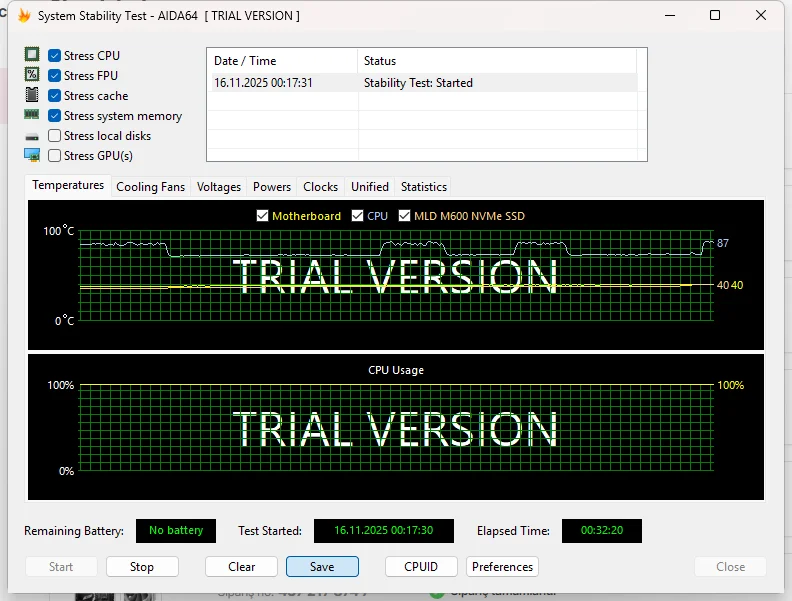Screen dimensions: 792x601
Task: Click the Test Started value '16.11.2025 00:17:30'
Action: (384, 531)
